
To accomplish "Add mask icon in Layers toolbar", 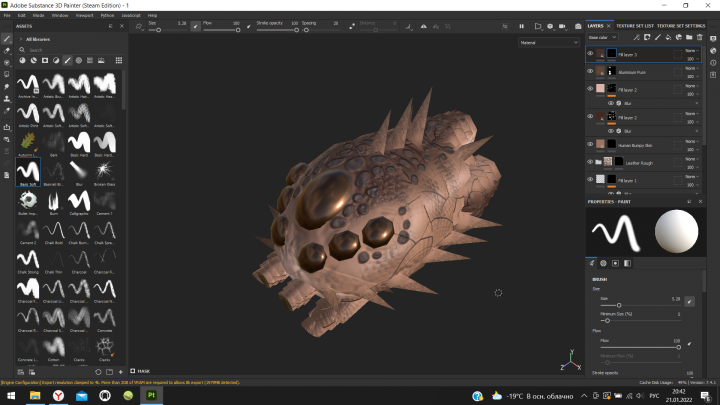I will [647, 37].
